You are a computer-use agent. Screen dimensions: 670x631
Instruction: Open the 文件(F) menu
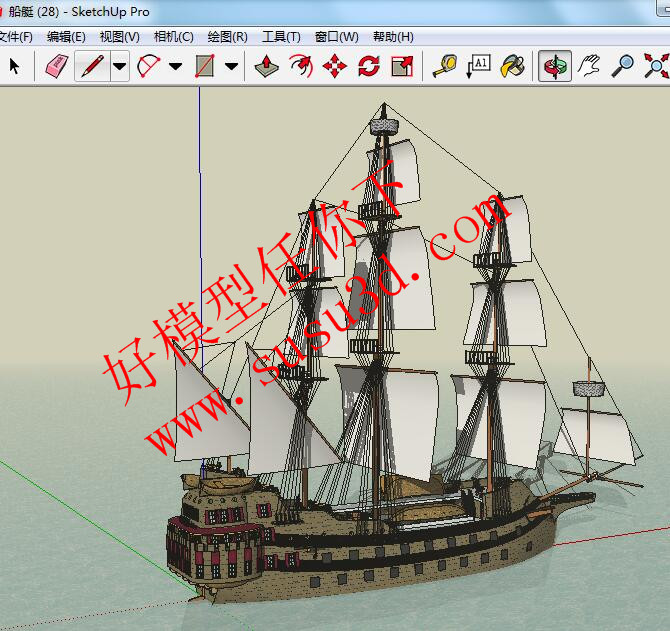pos(16,37)
